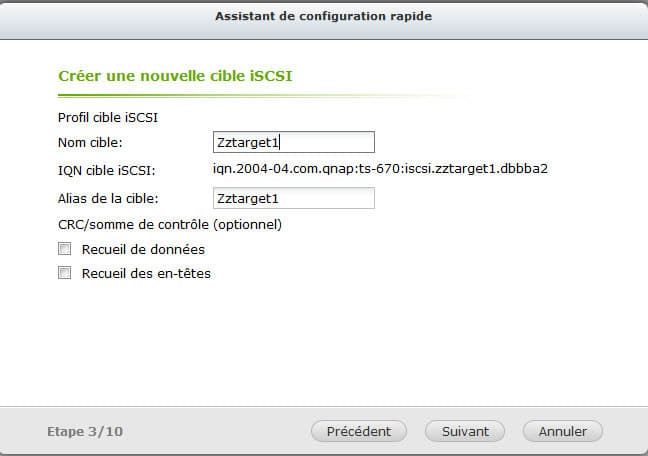
Task: Click the Etape 3/10 step indicator
Action: tap(85, 432)
